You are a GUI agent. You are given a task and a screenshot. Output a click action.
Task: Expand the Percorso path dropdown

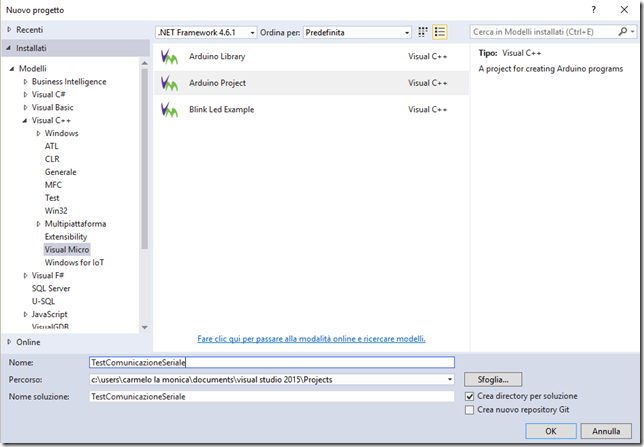(x=450, y=380)
